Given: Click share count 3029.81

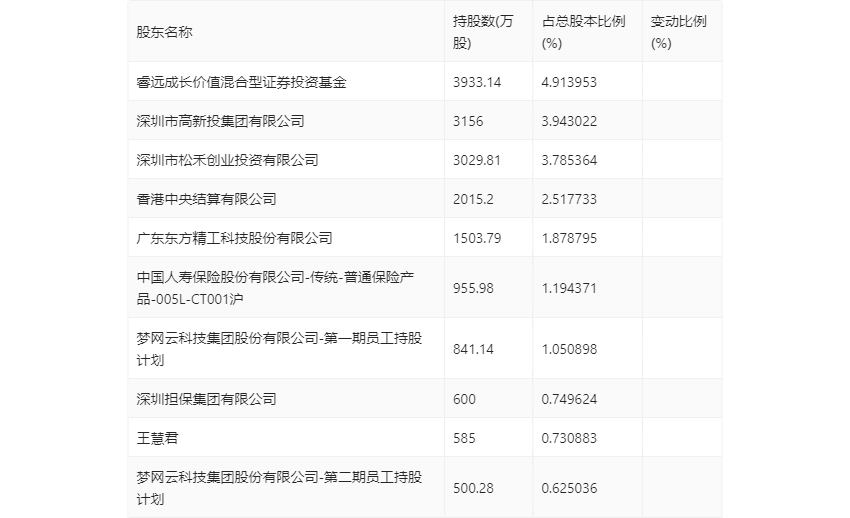Looking at the screenshot, I should (x=477, y=160).
